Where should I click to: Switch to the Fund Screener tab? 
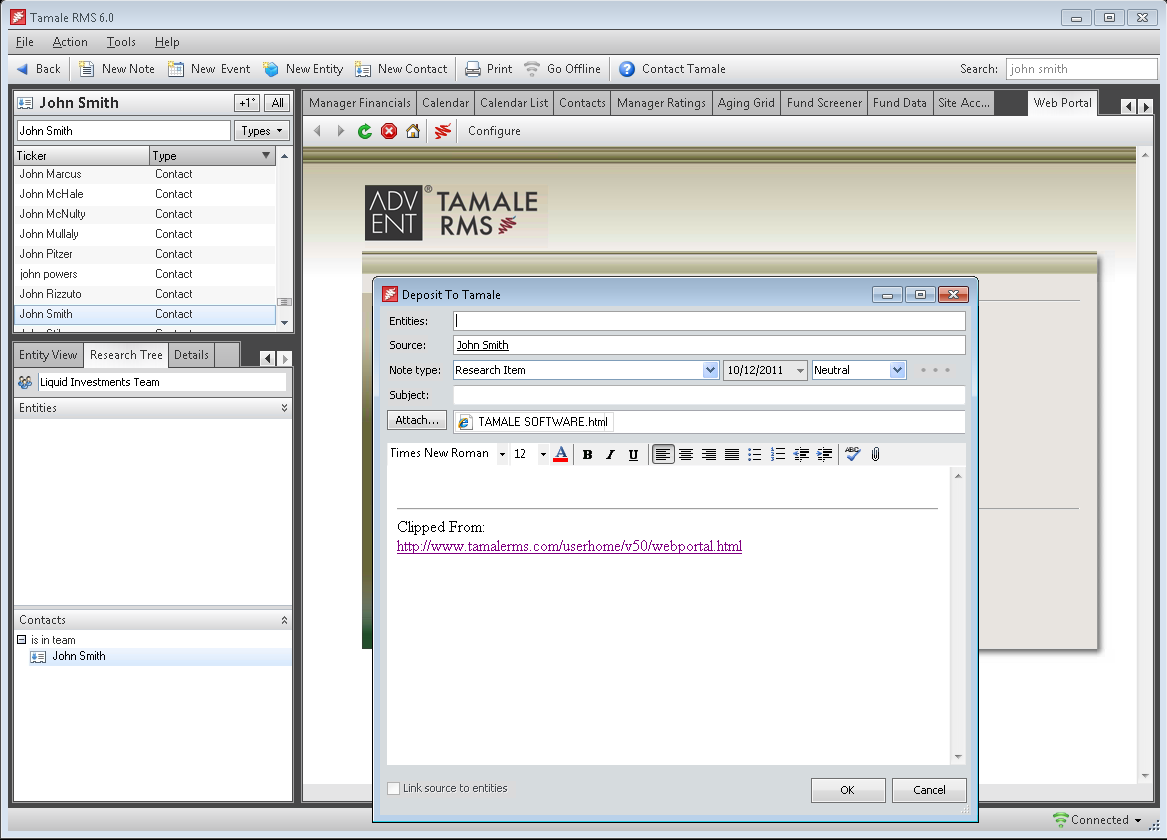click(x=824, y=103)
